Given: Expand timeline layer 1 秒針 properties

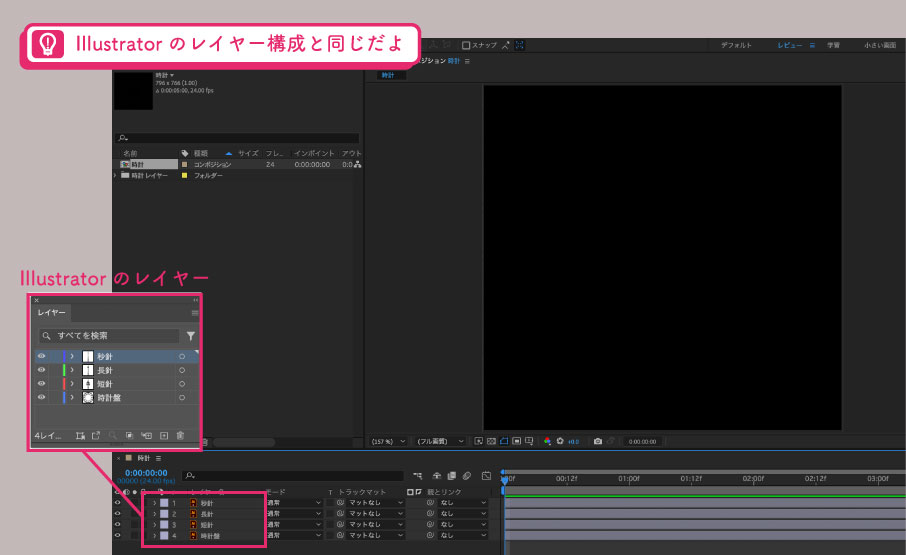Looking at the screenshot, I should (154, 503).
